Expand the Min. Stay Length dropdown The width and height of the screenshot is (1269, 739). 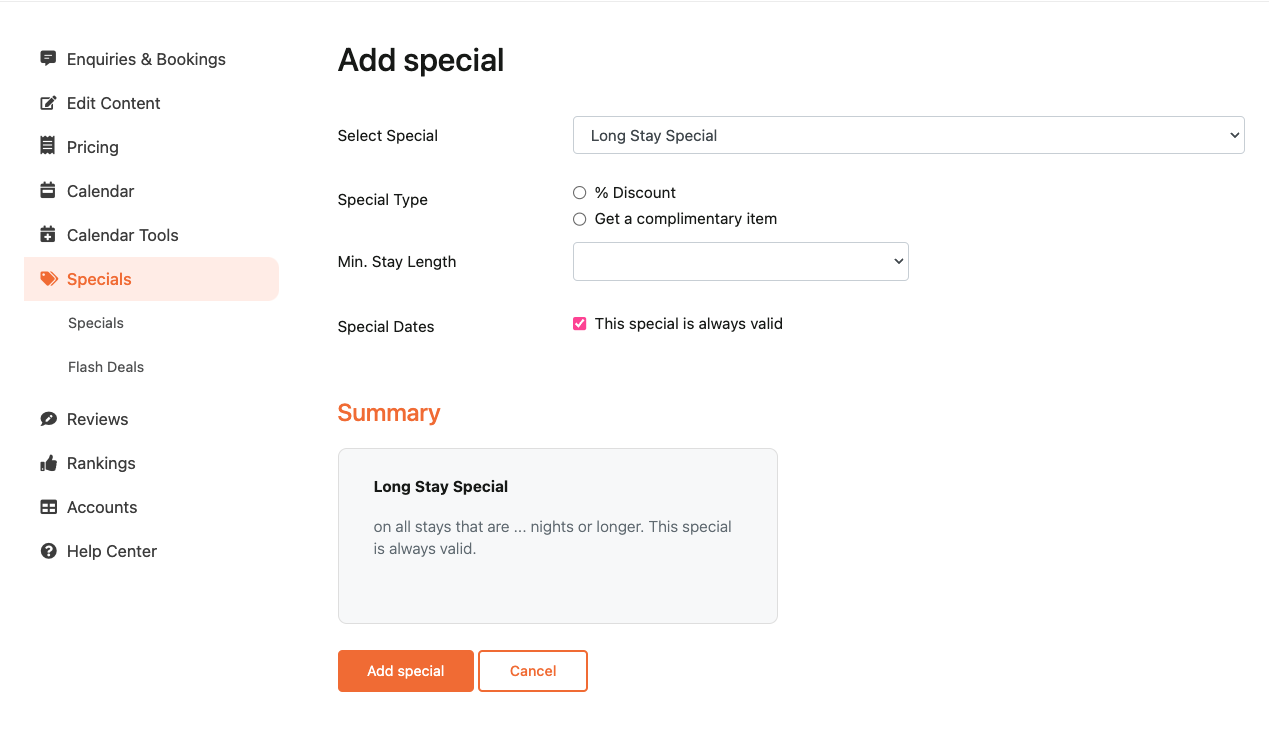coord(740,261)
